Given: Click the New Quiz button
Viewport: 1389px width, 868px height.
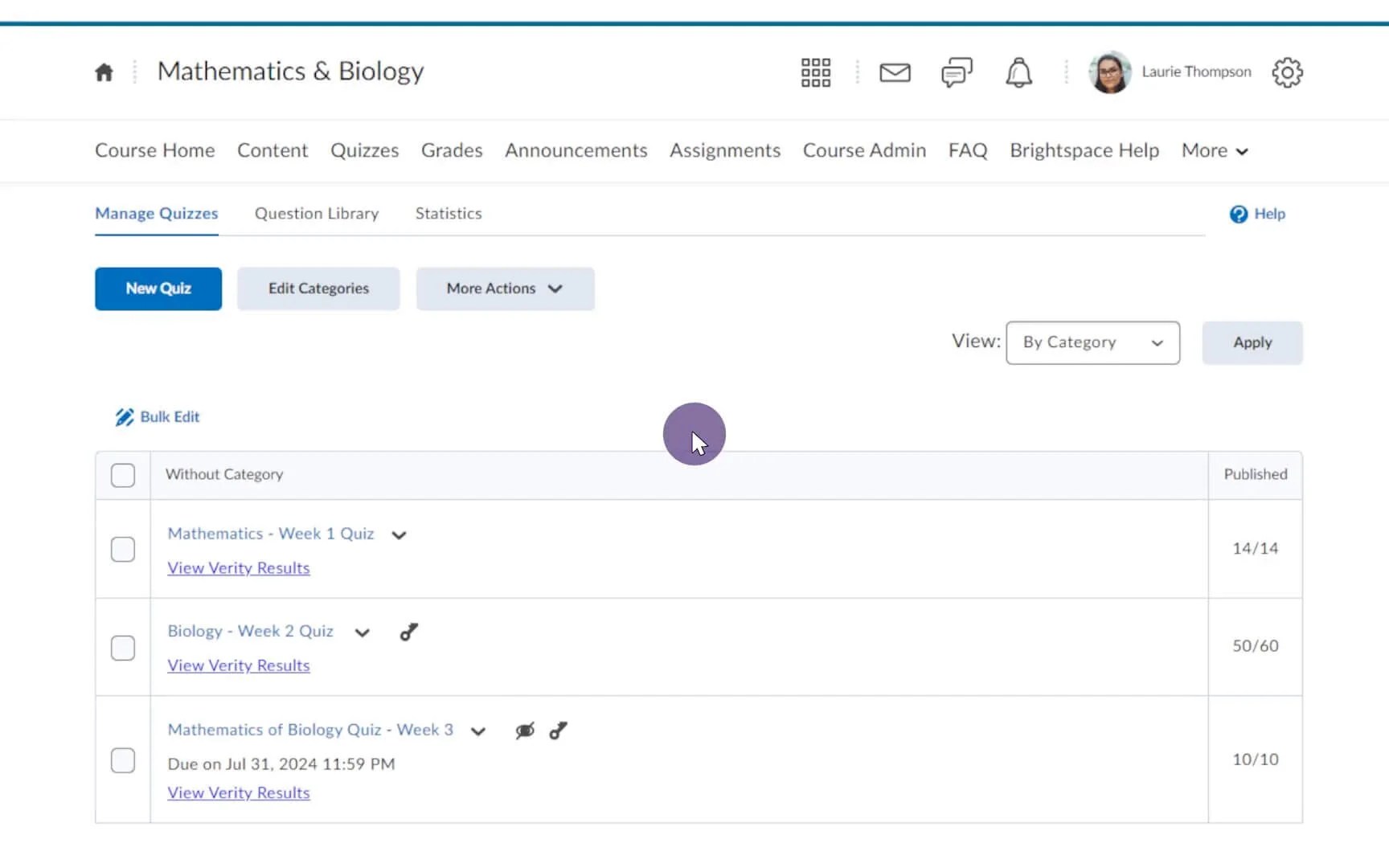Looking at the screenshot, I should 158,289.
